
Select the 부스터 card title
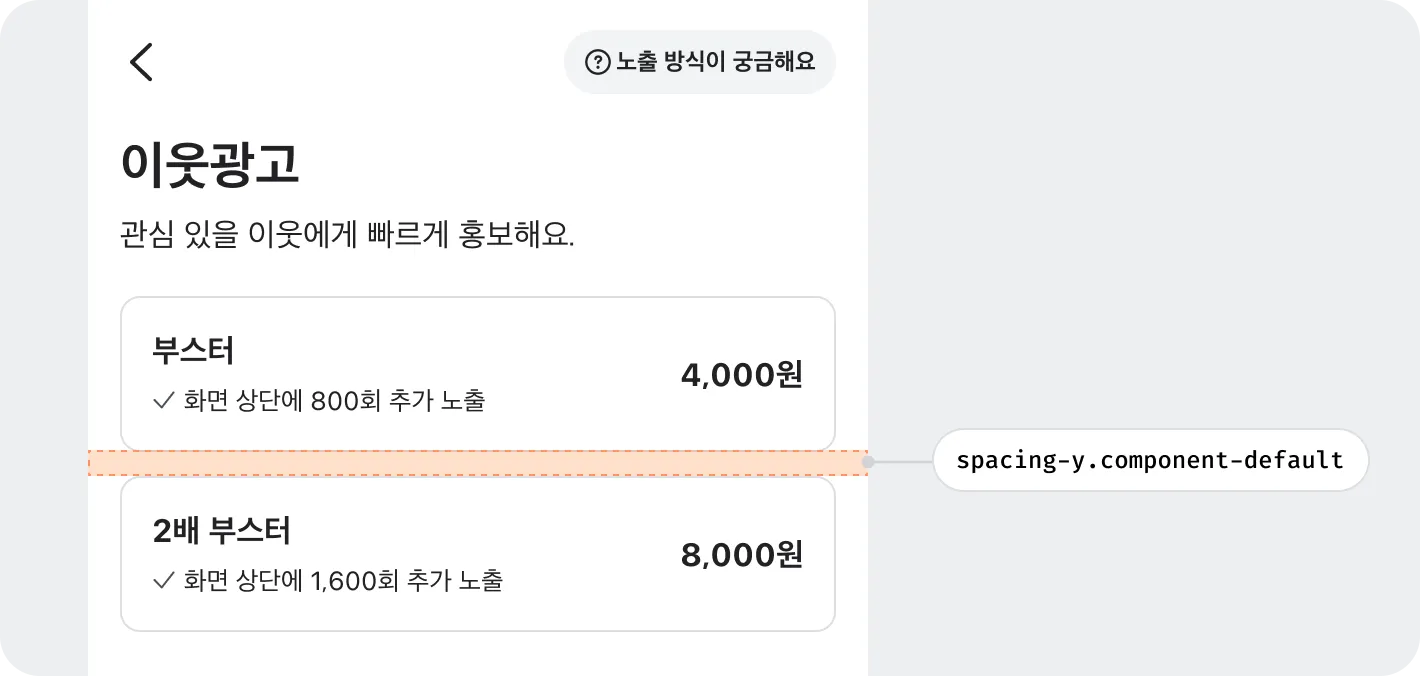click(193, 351)
